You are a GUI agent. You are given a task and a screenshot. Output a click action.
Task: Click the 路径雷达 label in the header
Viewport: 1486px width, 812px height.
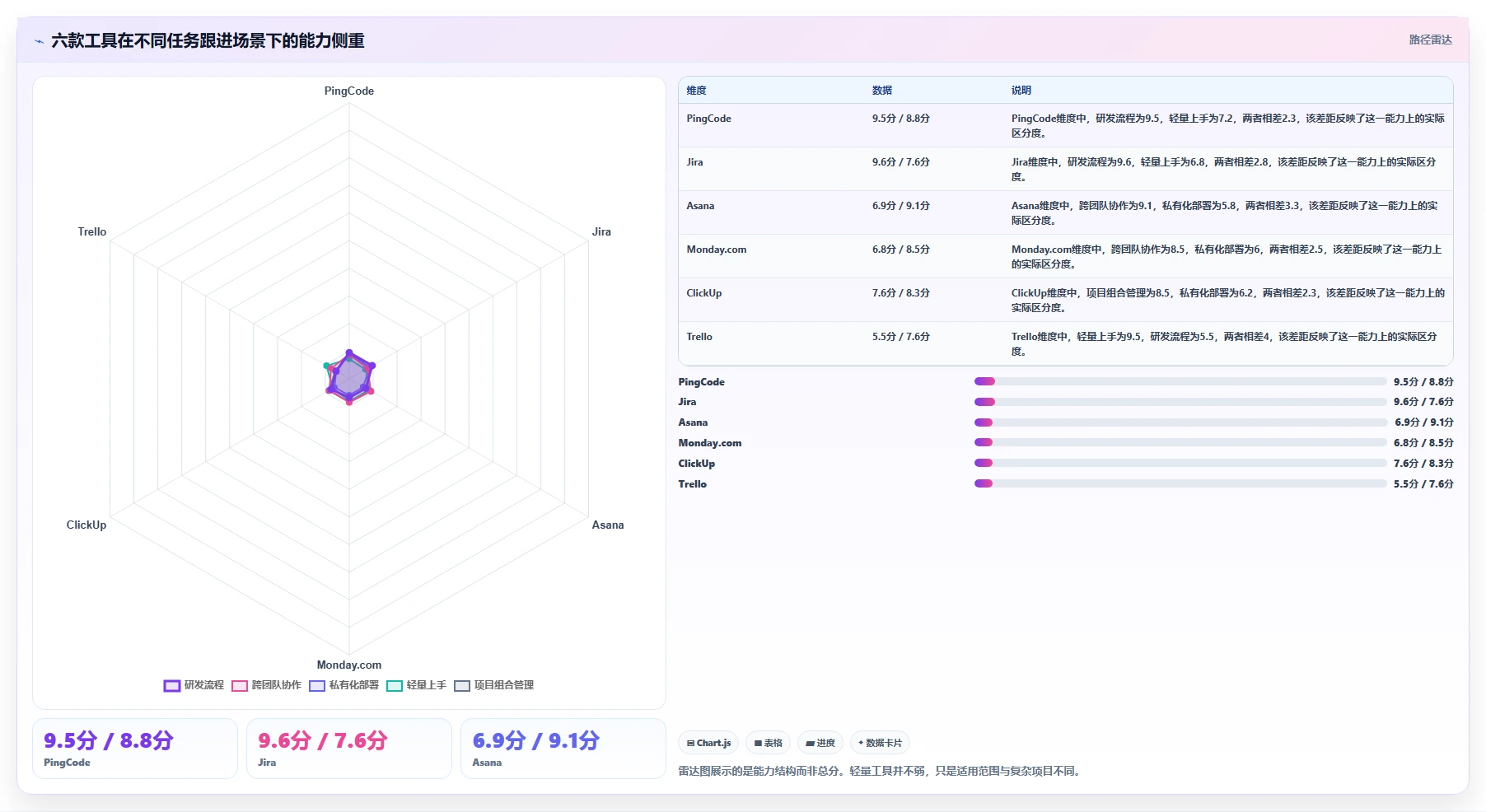(1430, 40)
